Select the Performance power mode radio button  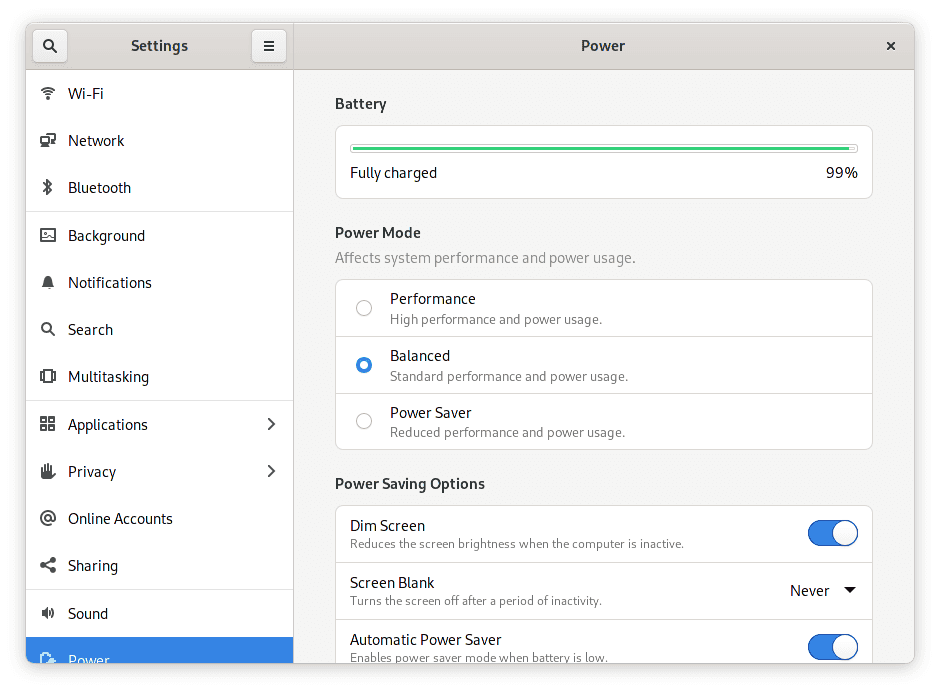pyautogui.click(x=364, y=308)
